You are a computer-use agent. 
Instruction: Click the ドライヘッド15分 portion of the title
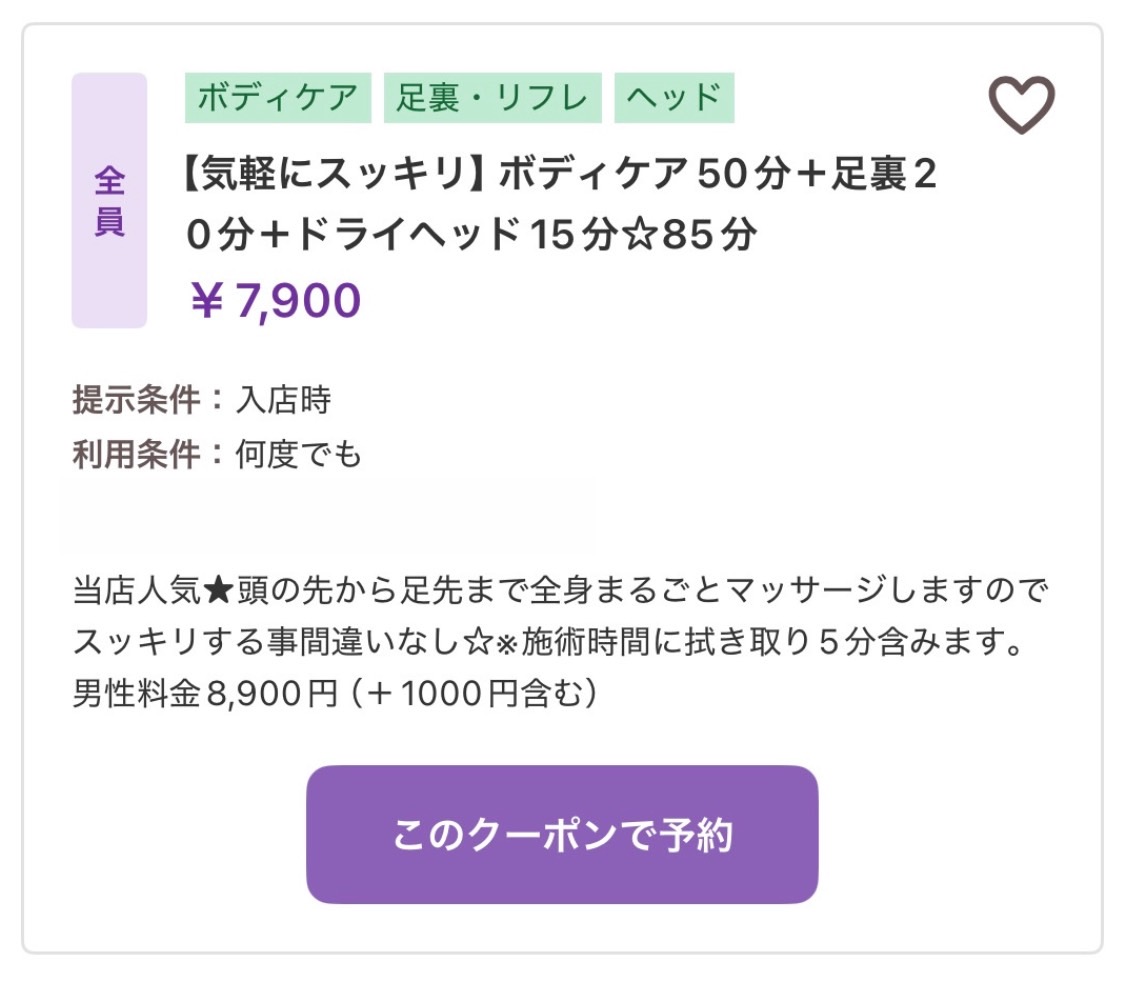coord(456,235)
